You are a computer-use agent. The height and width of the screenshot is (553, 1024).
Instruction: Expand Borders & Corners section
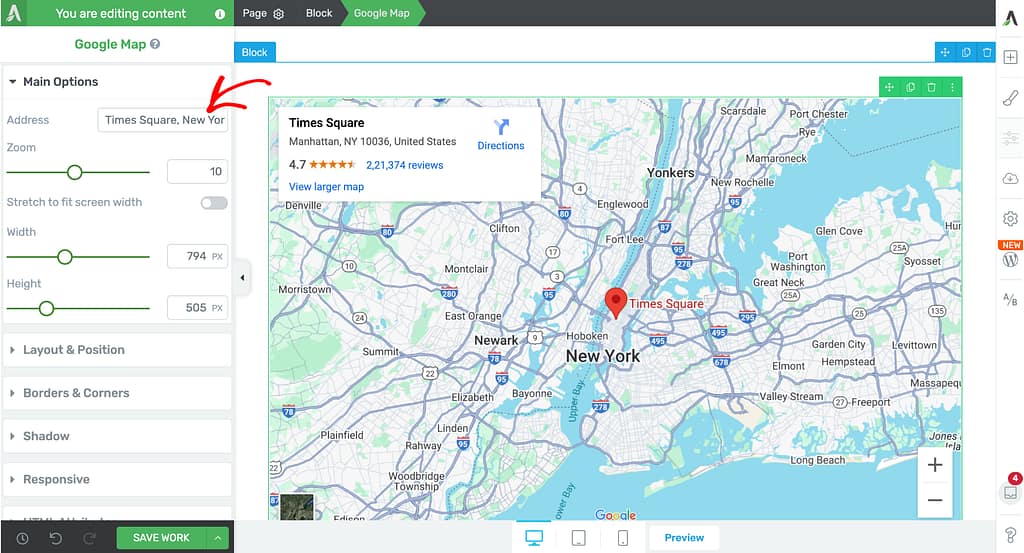point(118,393)
